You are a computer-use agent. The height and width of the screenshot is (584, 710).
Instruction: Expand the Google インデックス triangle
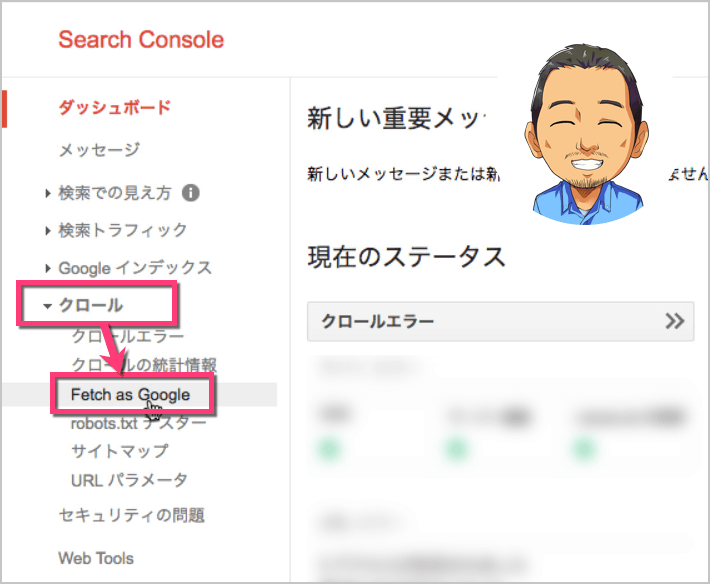[x=48, y=268]
